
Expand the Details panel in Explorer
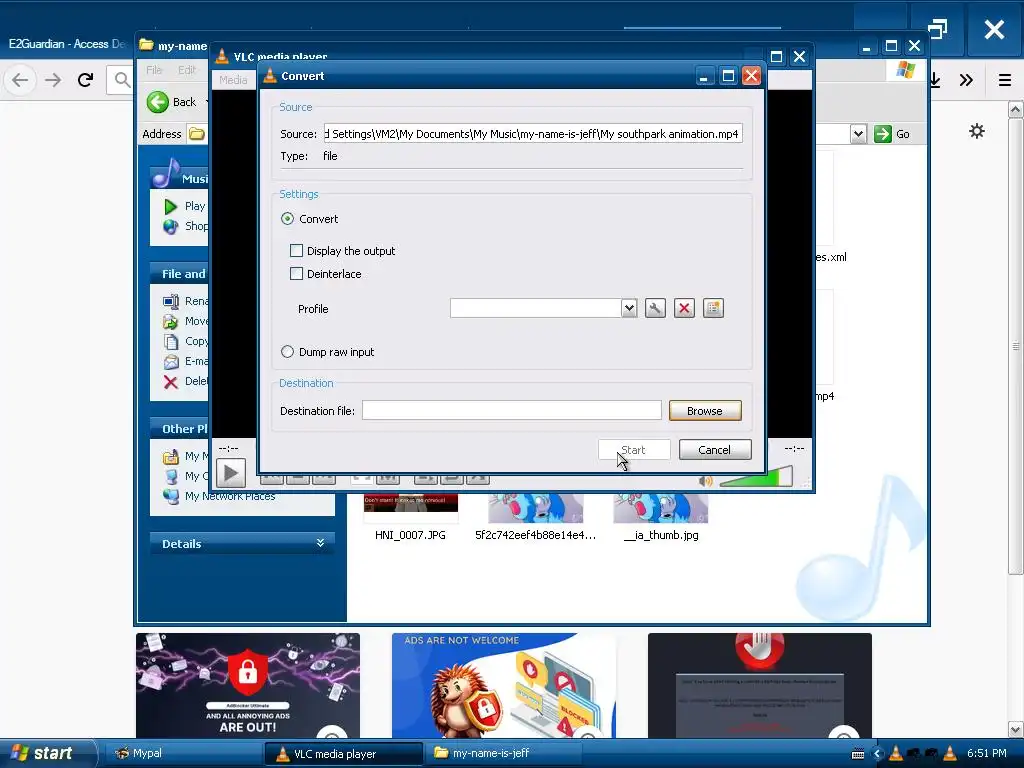pyautogui.click(x=320, y=543)
